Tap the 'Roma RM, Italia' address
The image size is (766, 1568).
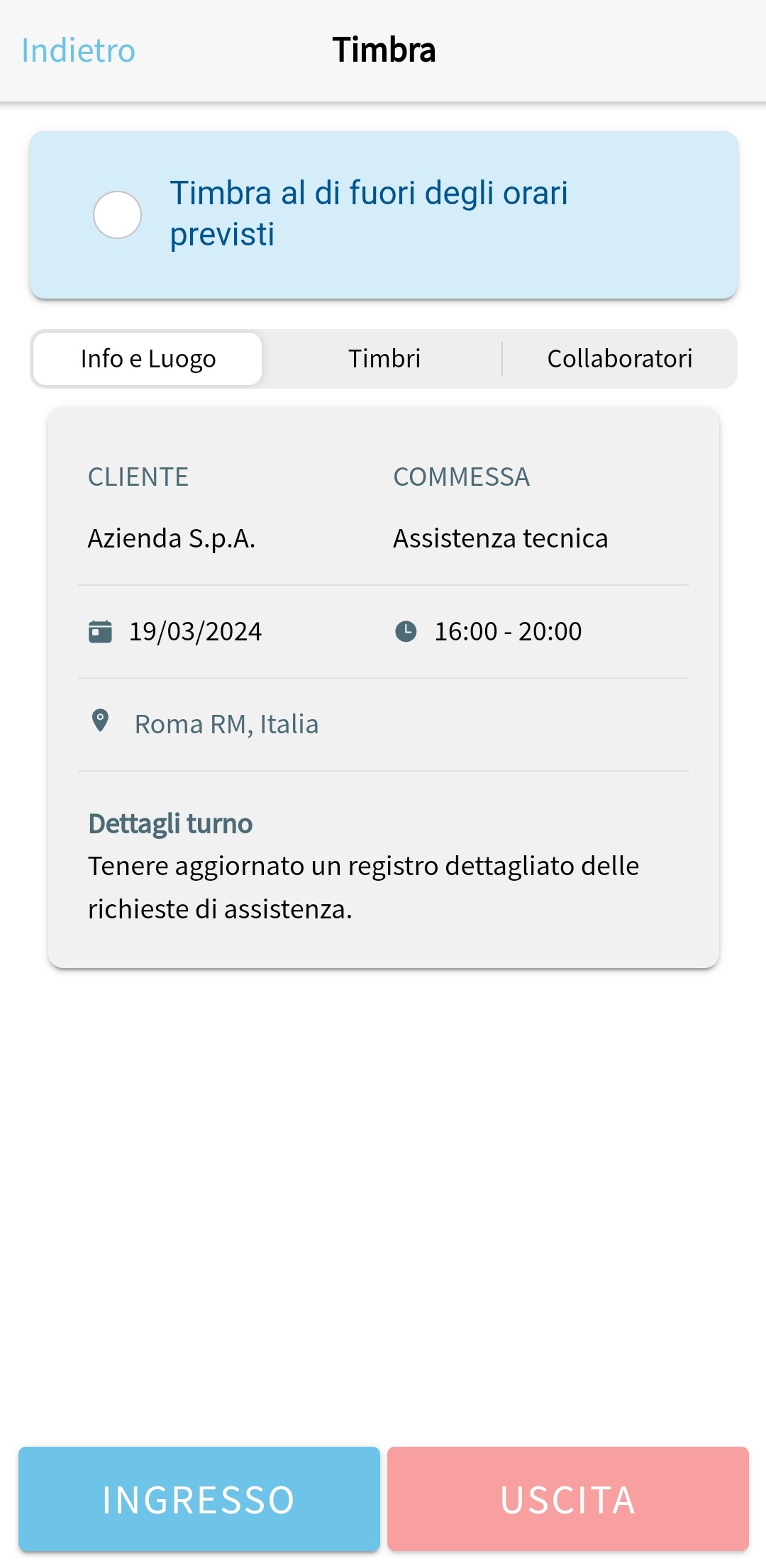pos(226,724)
